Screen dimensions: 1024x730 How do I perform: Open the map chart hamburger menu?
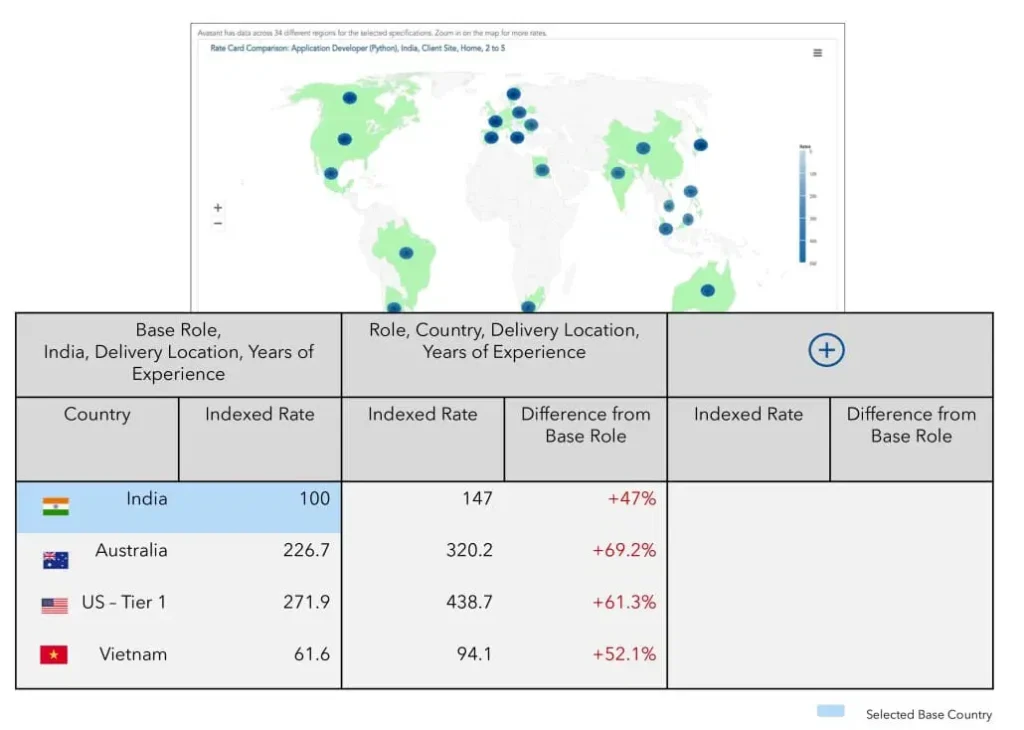(817, 53)
